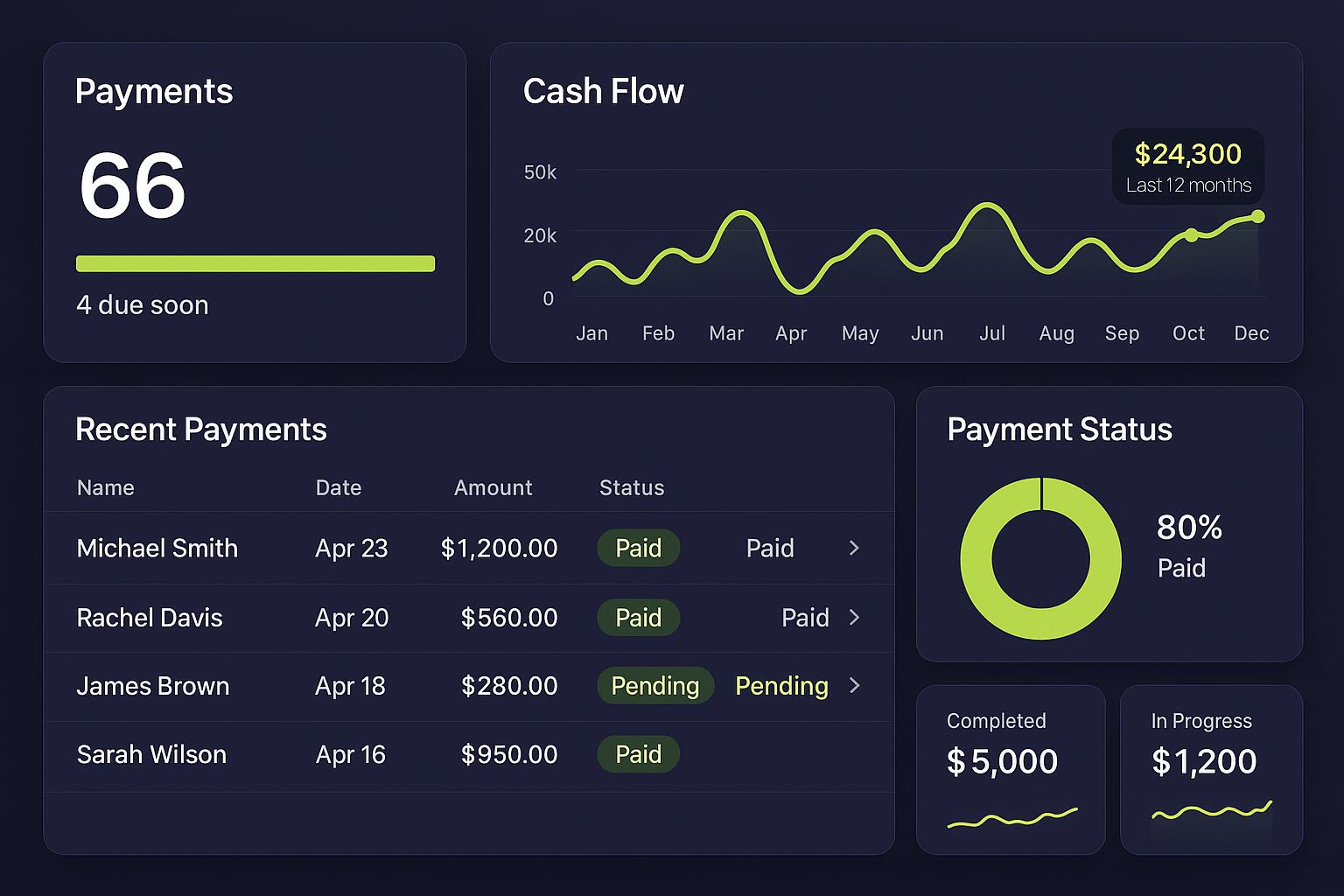Click Pending badge for James Brown
This screenshot has height=896, width=1344.
[654, 685]
